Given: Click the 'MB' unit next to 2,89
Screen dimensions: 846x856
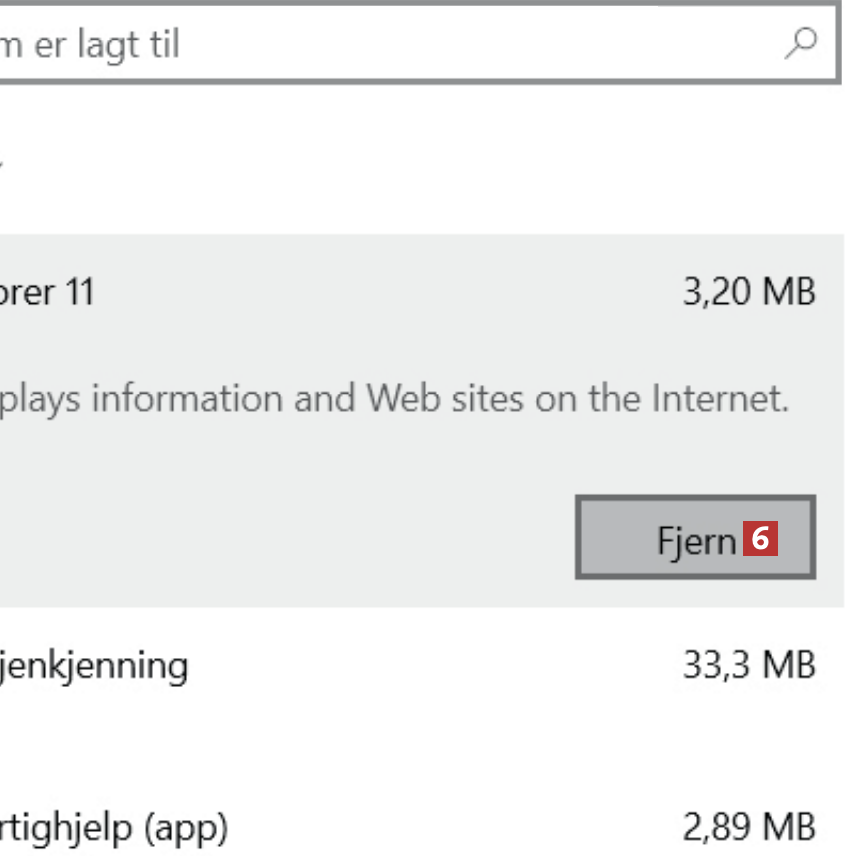Looking at the screenshot, I should coord(788,828).
